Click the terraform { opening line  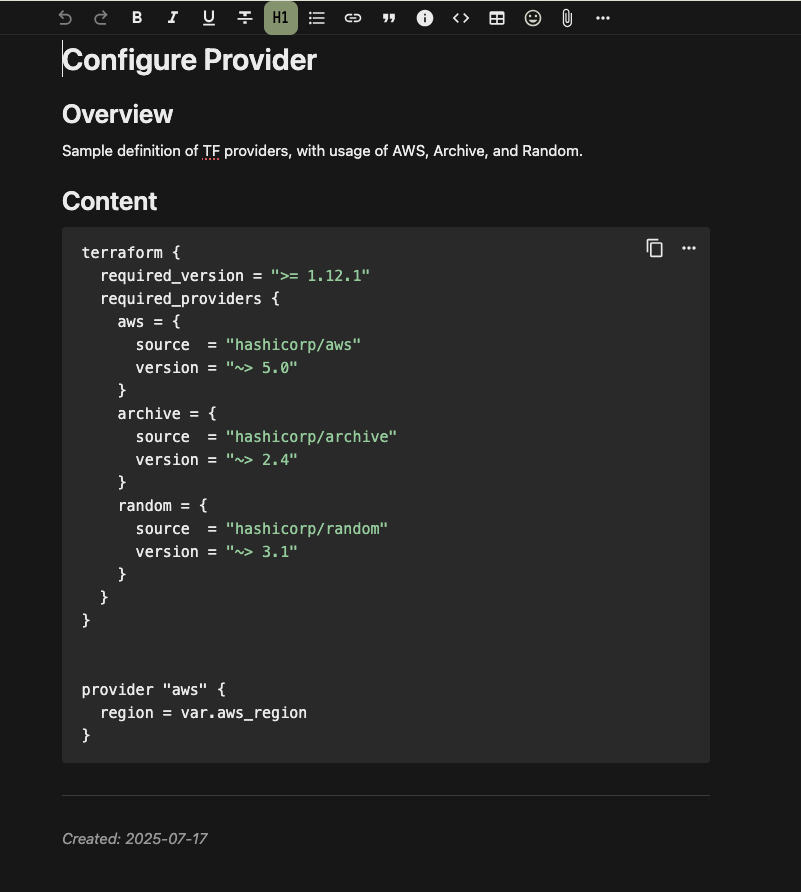point(131,253)
